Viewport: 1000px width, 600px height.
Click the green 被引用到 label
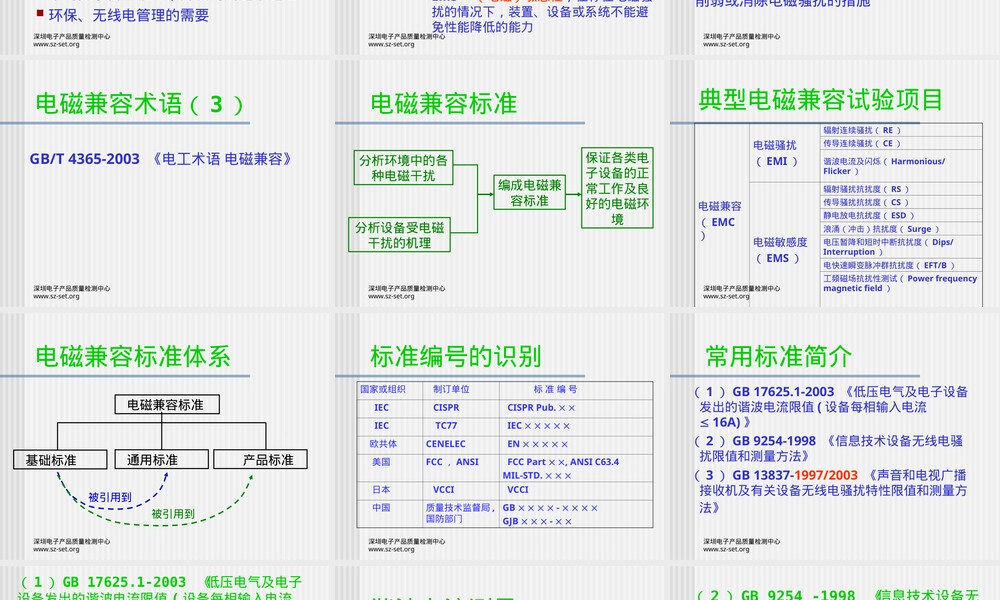(173, 514)
